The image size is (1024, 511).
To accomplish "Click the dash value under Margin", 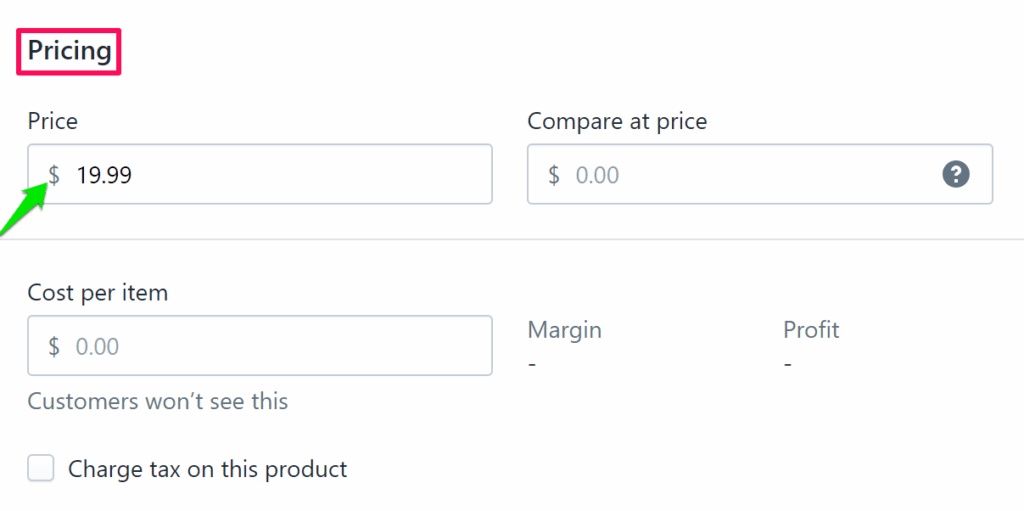I will pos(532,363).
